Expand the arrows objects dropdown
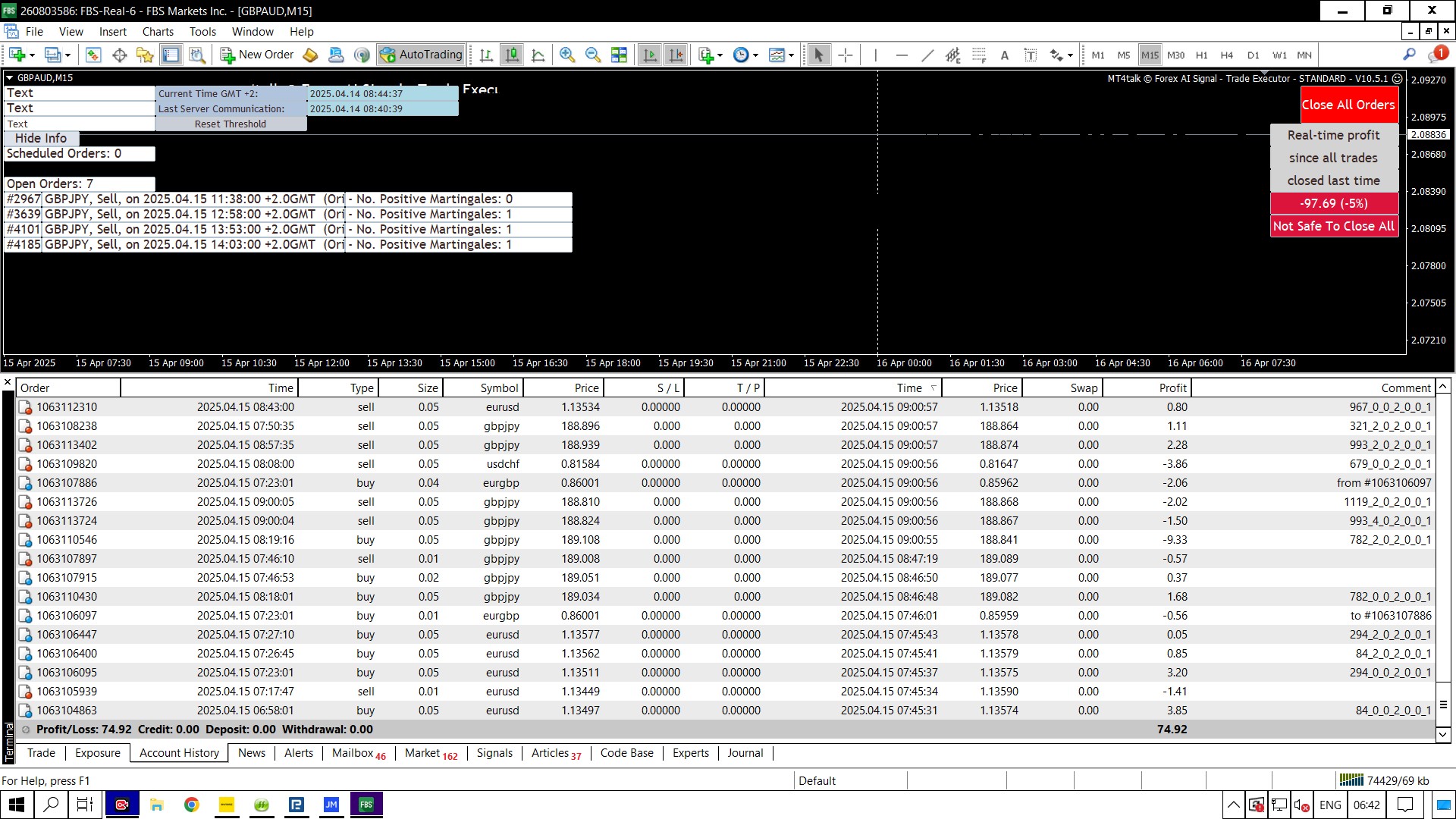 [x=1070, y=55]
